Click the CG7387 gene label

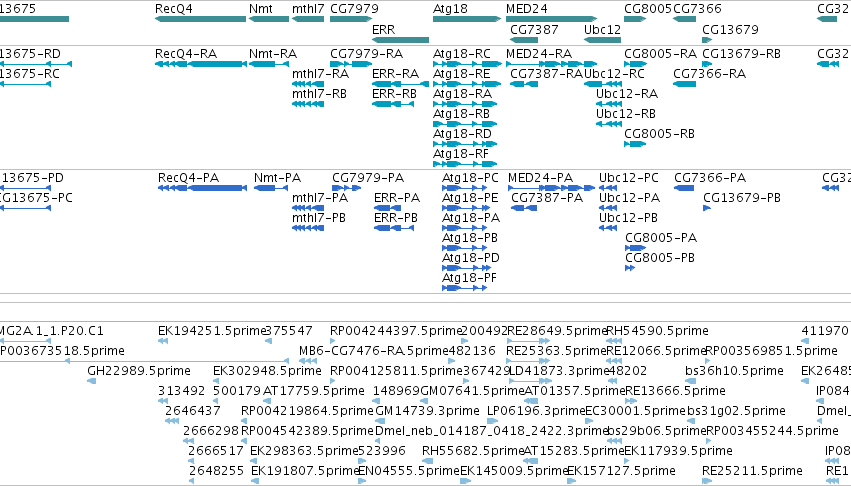(534, 29)
